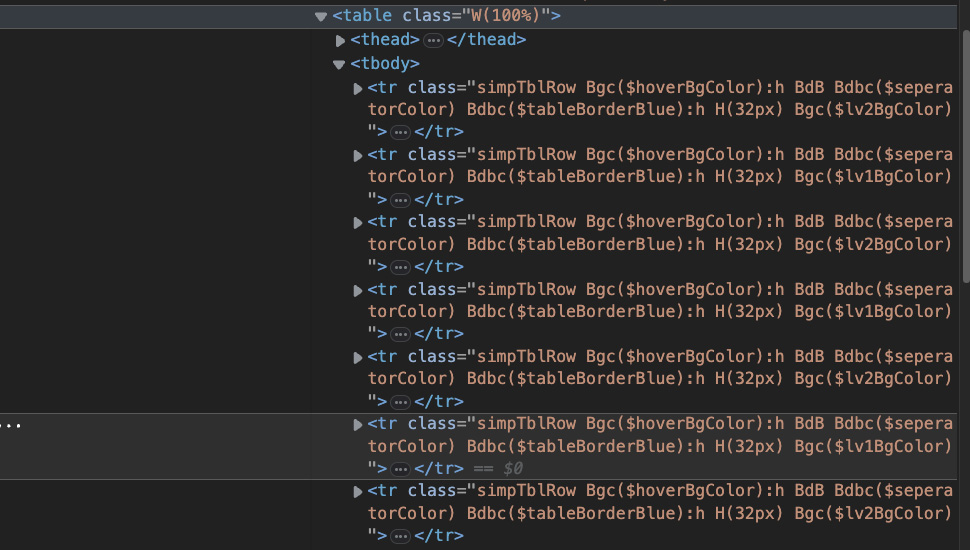The width and height of the screenshot is (970, 550).
Task: Expand the thead node arrow
Action: pos(340,41)
